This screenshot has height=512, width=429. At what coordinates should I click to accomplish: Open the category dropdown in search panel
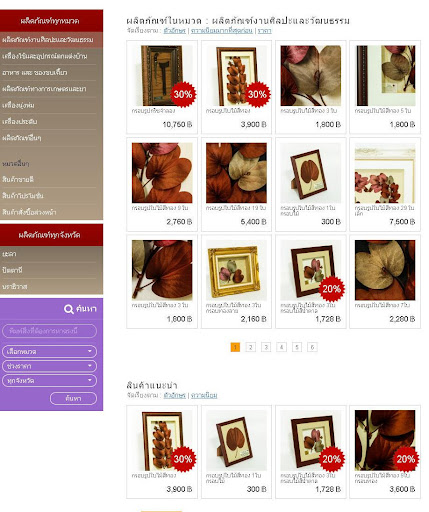pyautogui.click(x=49, y=351)
